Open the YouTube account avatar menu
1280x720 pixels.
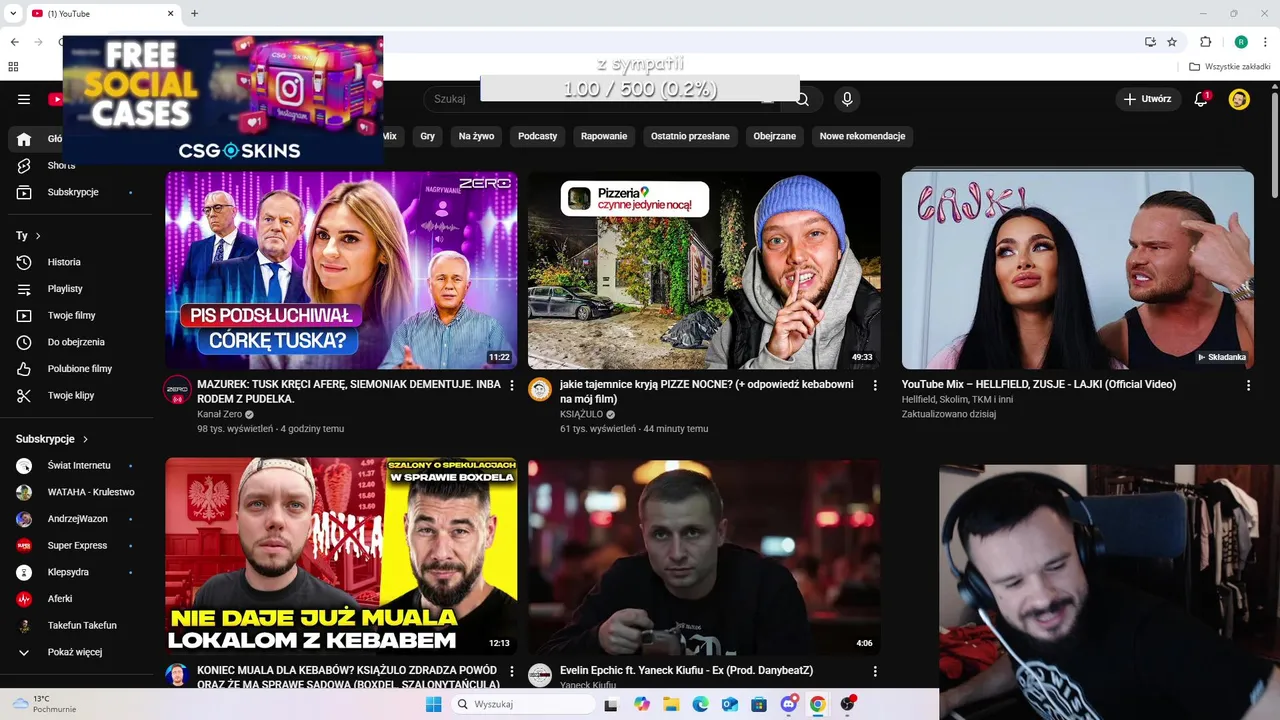tap(1239, 99)
